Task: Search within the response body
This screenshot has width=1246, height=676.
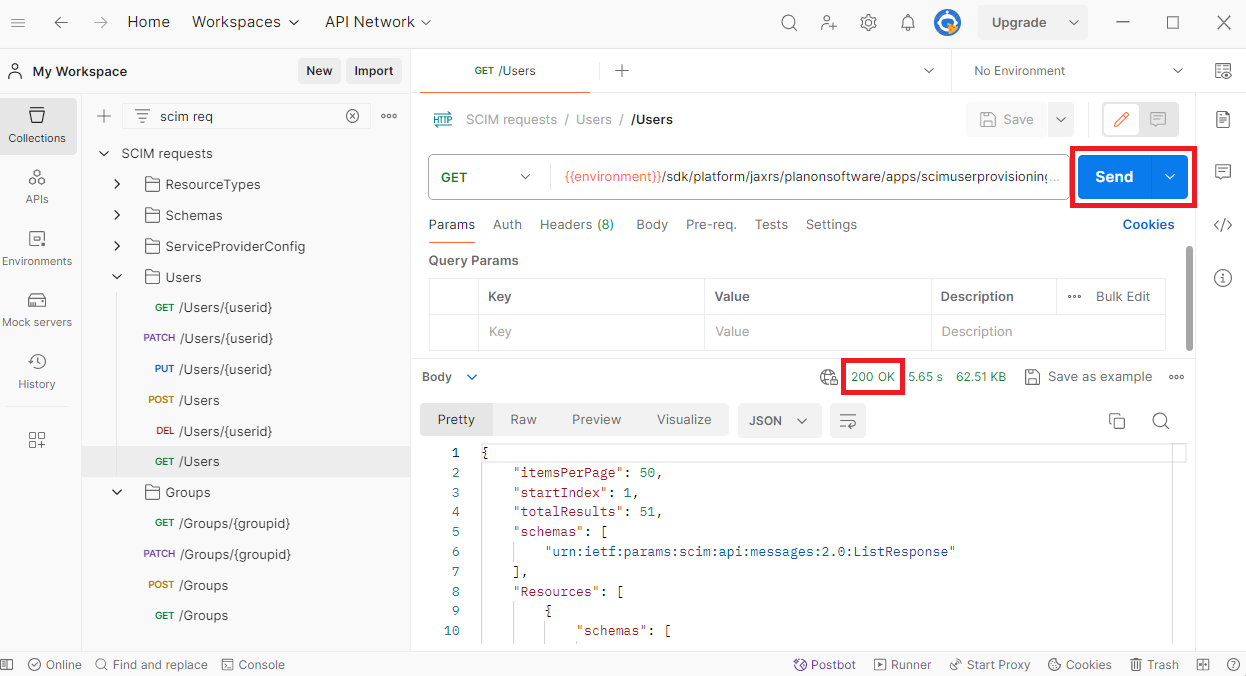Action: (1160, 421)
